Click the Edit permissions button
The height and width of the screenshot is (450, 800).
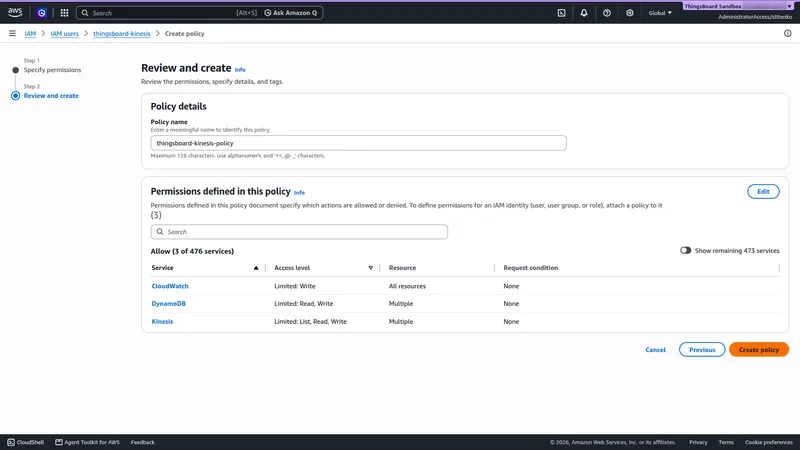pos(763,191)
